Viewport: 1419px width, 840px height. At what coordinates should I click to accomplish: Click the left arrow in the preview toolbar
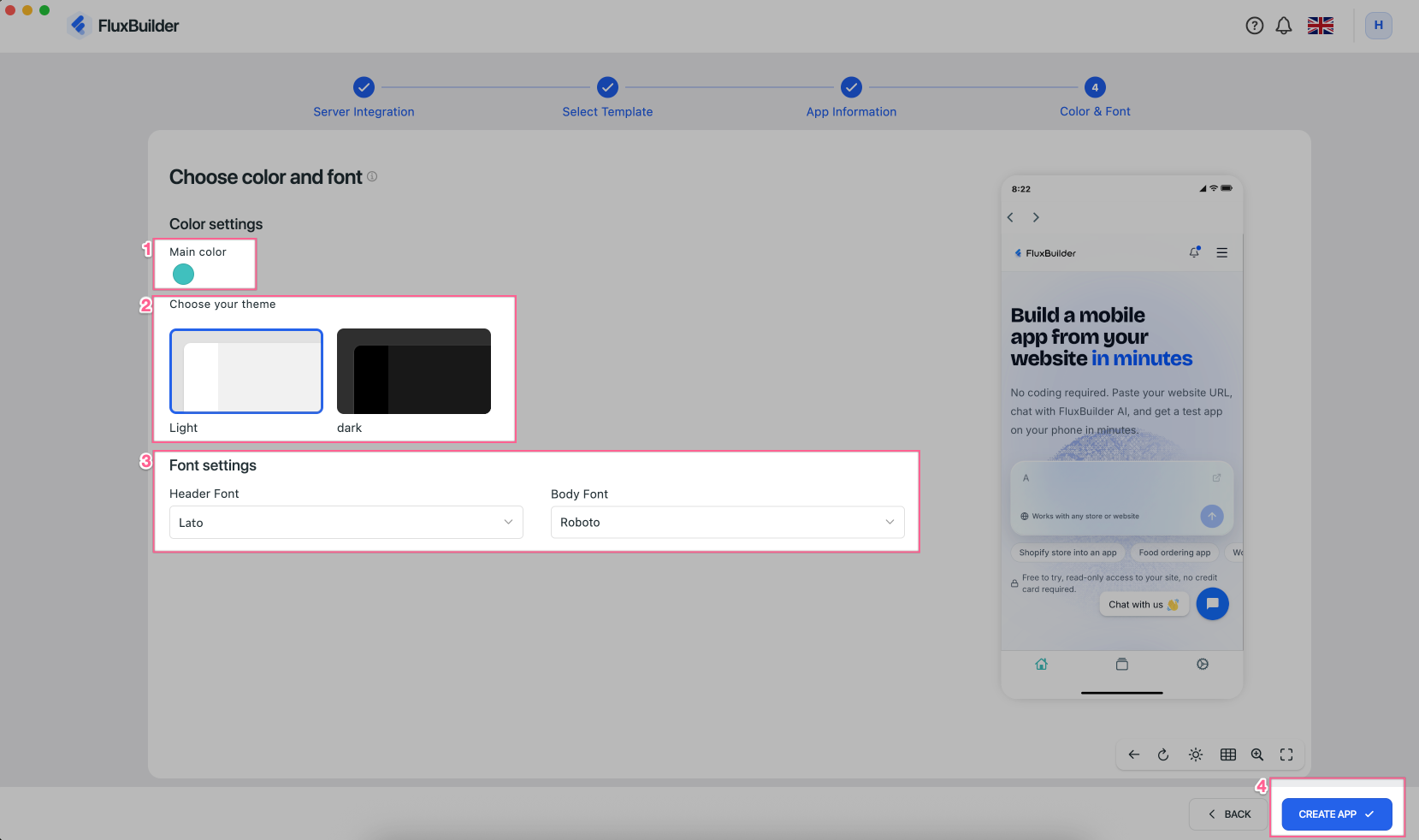pyautogui.click(x=1134, y=754)
